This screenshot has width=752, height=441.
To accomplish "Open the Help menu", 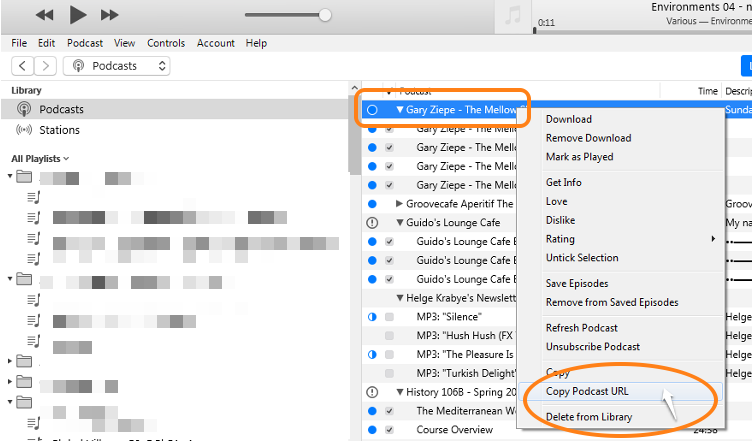I will point(256,43).
